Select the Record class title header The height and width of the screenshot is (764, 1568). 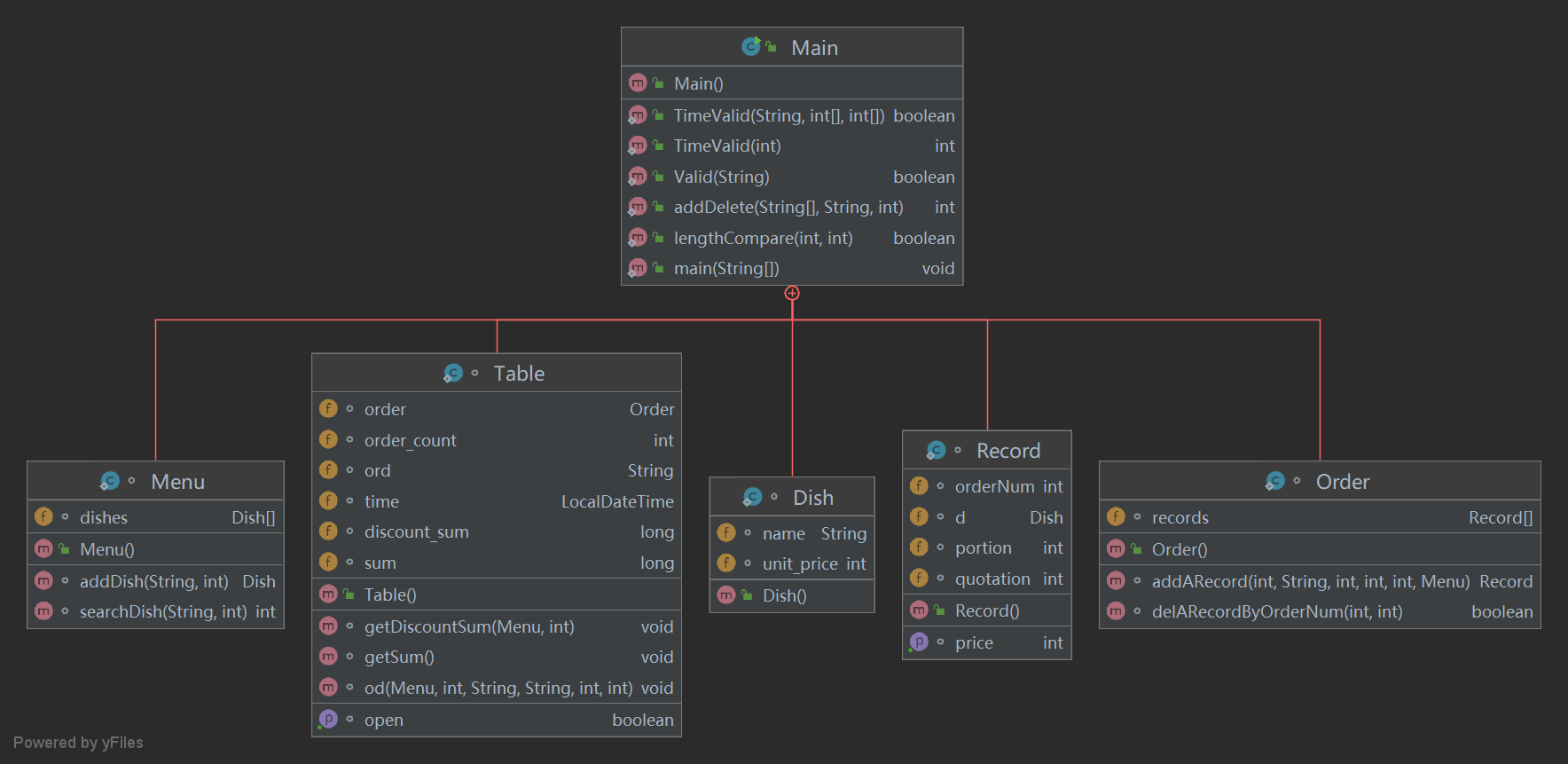[986, 451]
